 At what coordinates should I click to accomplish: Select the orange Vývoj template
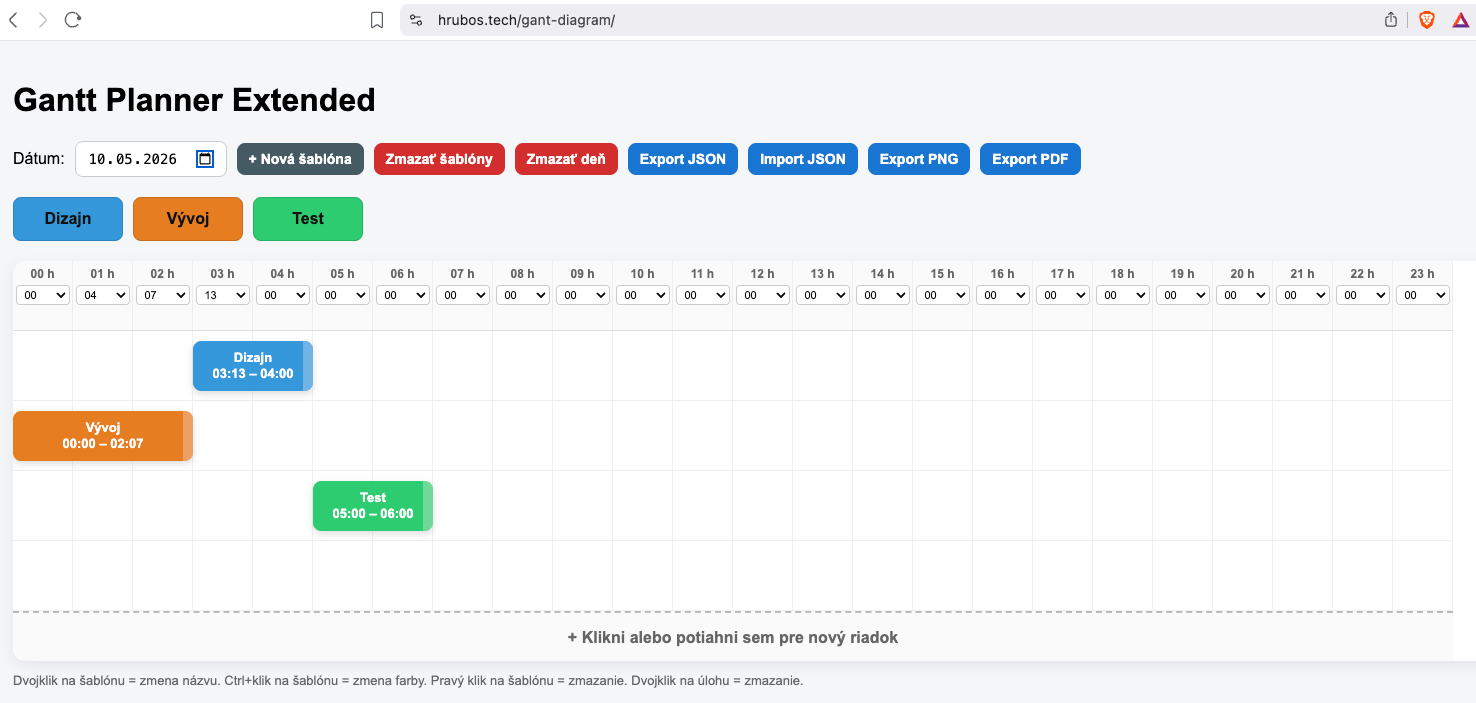click(188, 219)
